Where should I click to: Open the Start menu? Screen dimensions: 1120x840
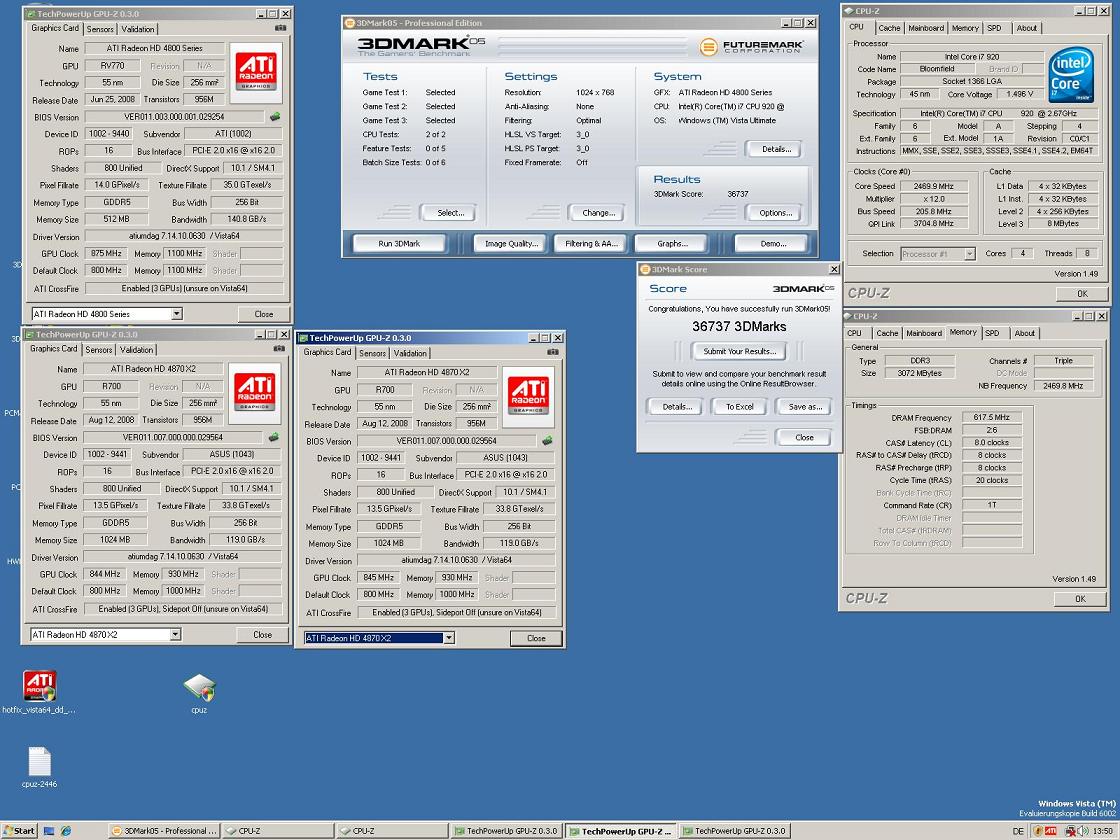point(19,831)
